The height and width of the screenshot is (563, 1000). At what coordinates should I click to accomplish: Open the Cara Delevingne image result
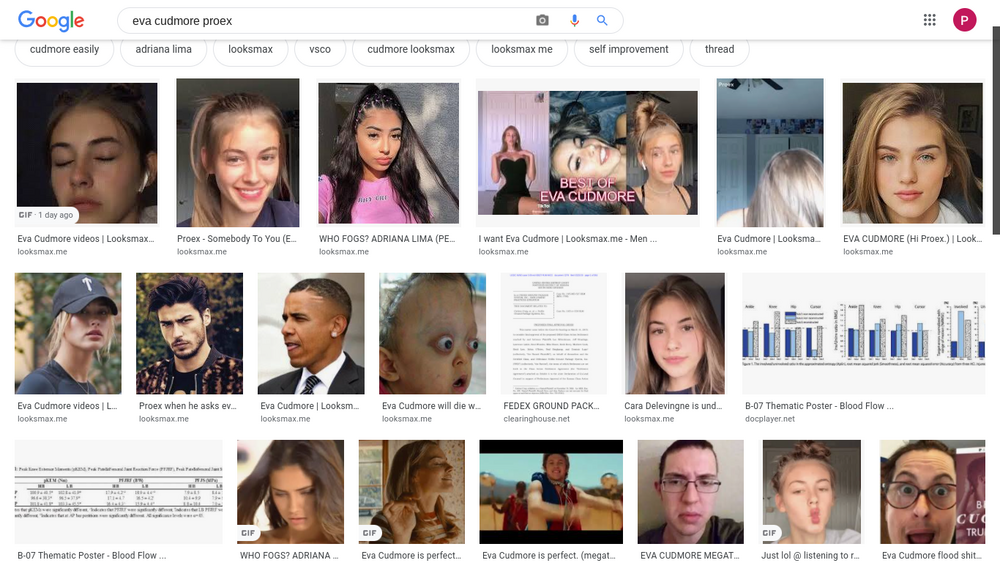click(x=675, y=333)
